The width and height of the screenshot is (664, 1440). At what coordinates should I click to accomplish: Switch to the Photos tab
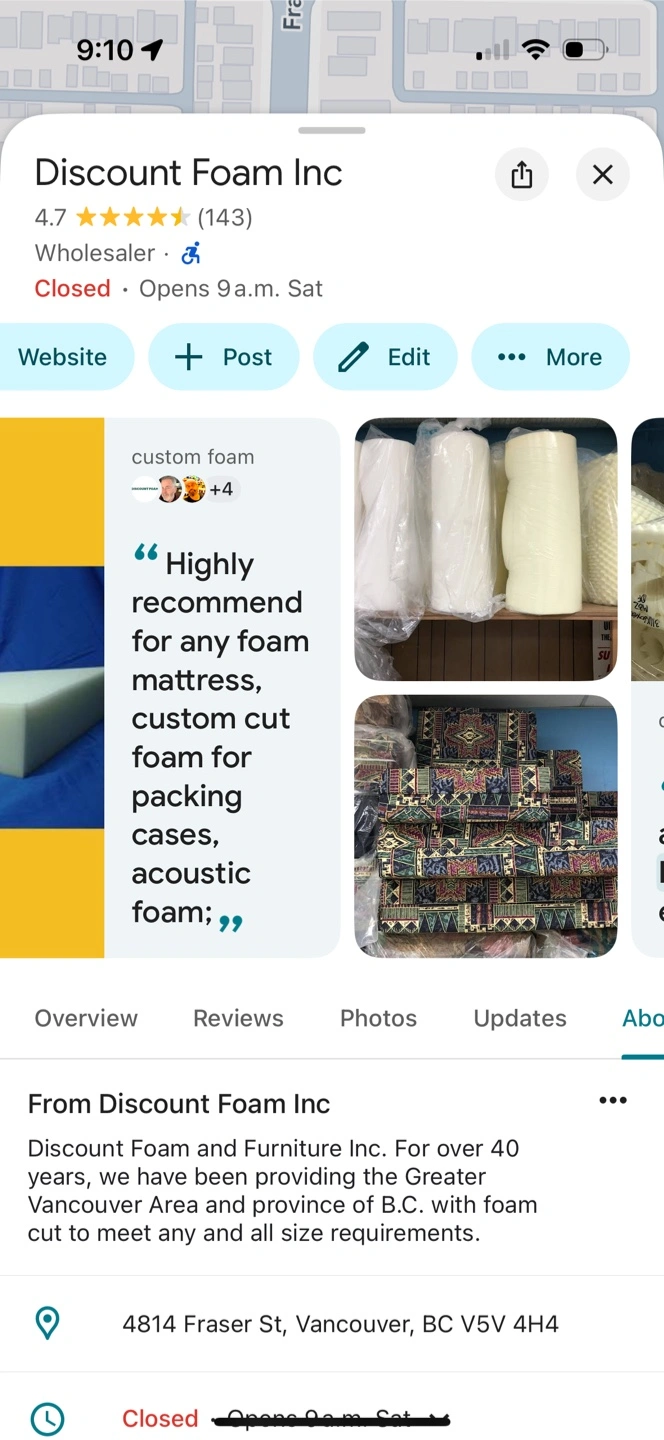(378, 1018)
